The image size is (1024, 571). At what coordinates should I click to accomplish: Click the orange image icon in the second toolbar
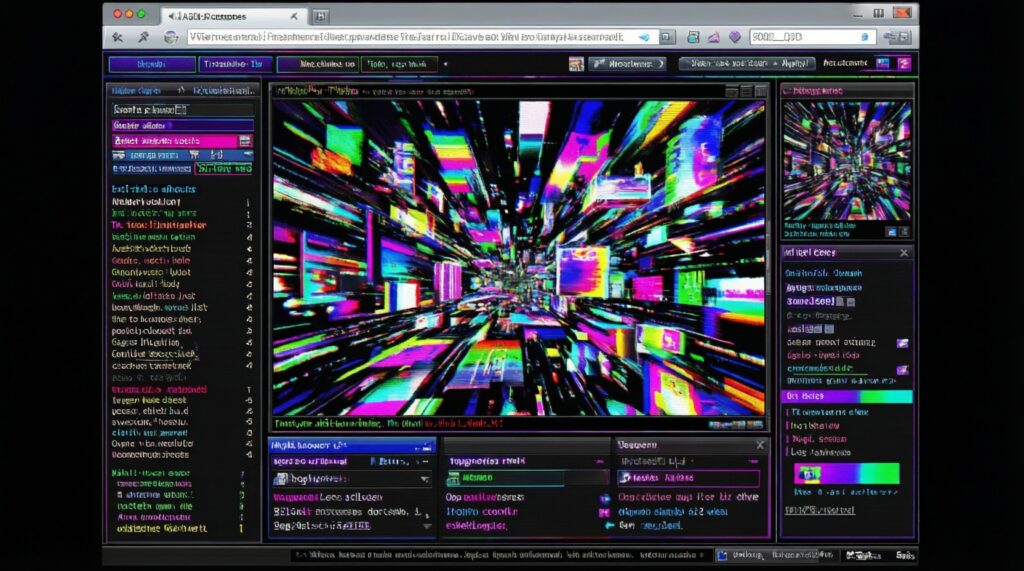(x=576, y=64)
